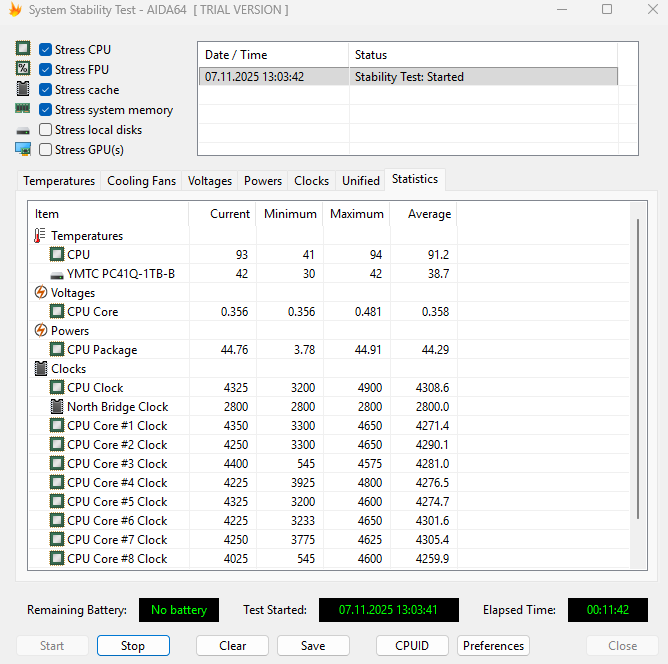Click the icon of CPU Core #8 Clock
Image resolution: width=668 pixels, height=664 pixels.
(57, 558)
